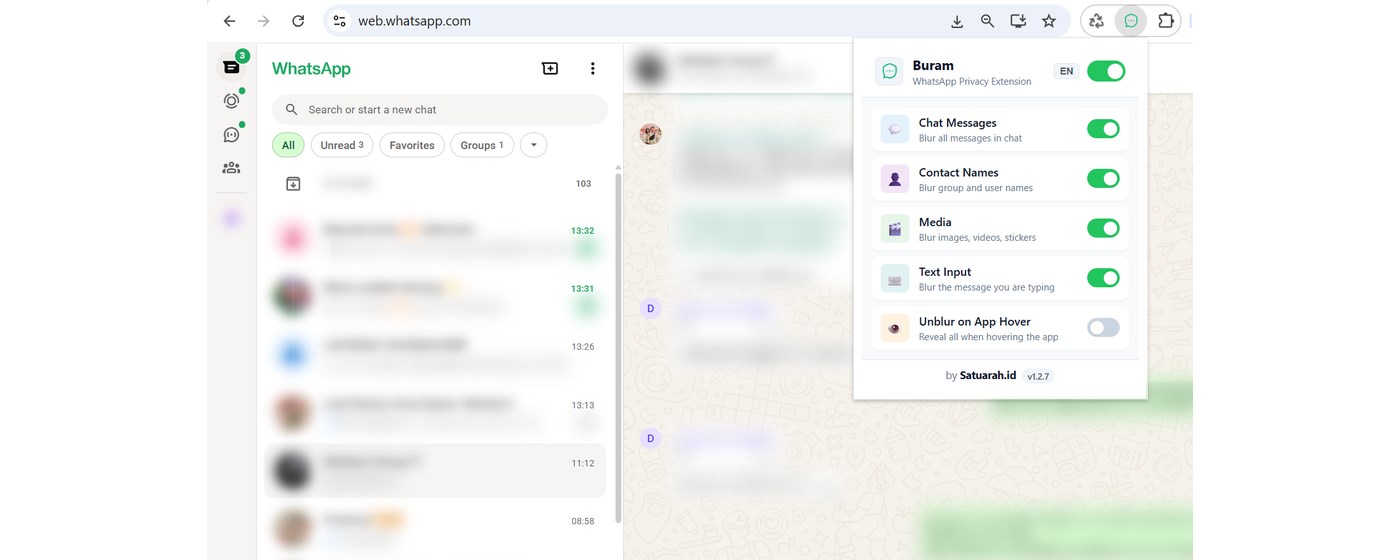Click the search magnifier icon

(x=292, y=110)
